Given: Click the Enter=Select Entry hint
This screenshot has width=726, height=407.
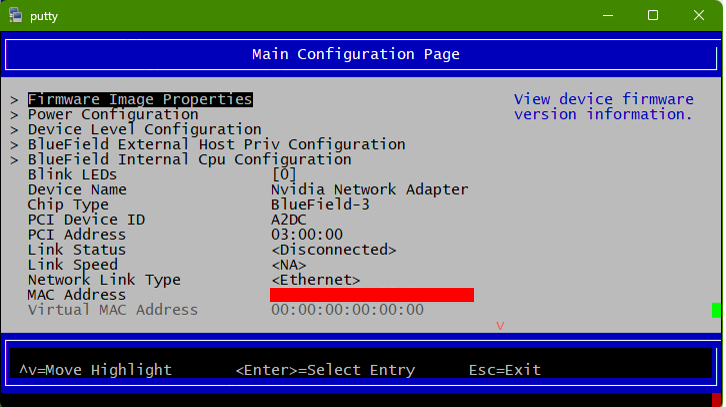Looking at the screenshot, I should [x=325, y=370].
